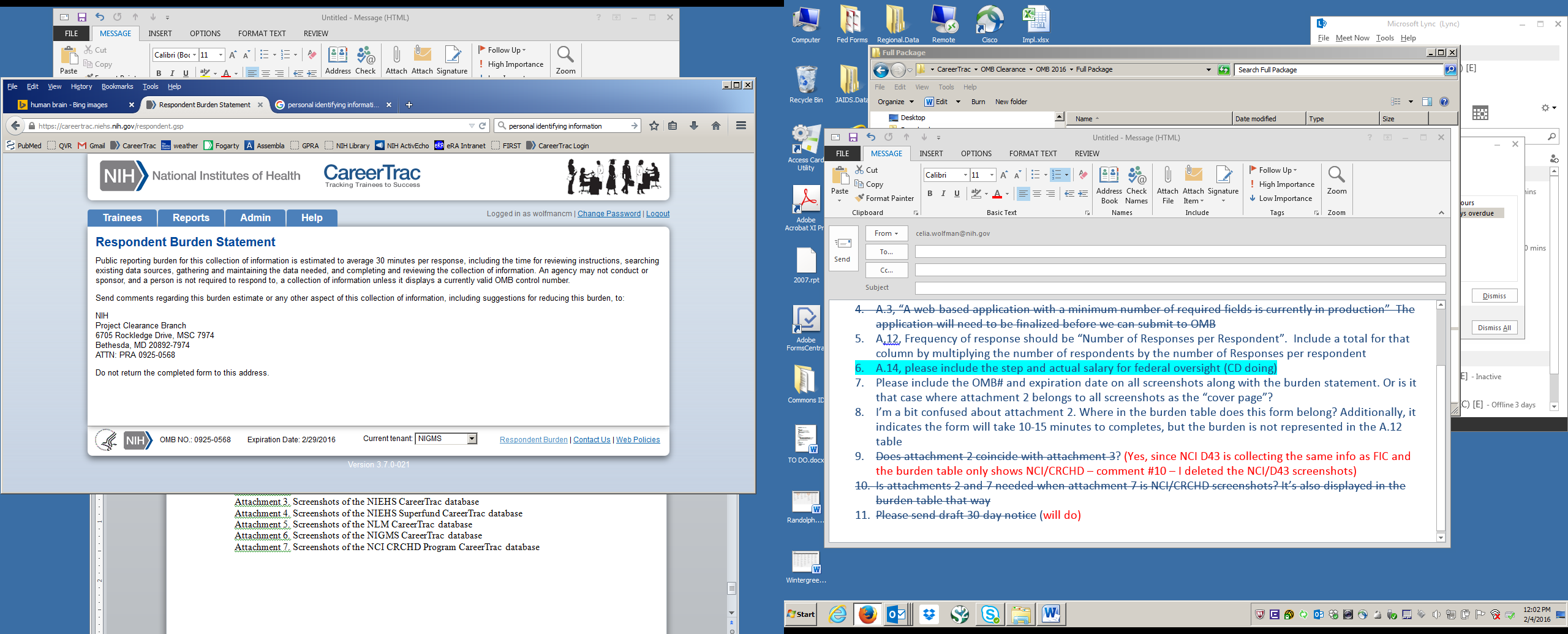
Task: Open the Reports tab in CareerTrac
Action: [191, 217]
